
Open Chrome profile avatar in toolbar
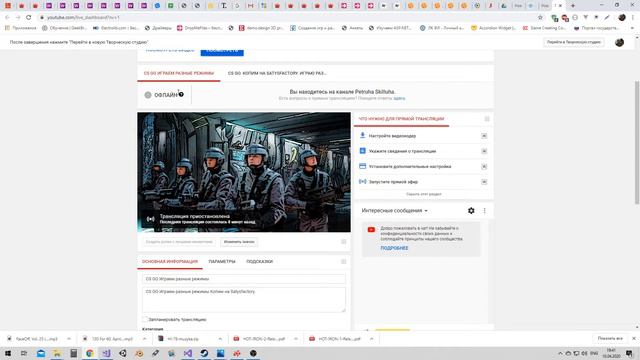point(622,18)
